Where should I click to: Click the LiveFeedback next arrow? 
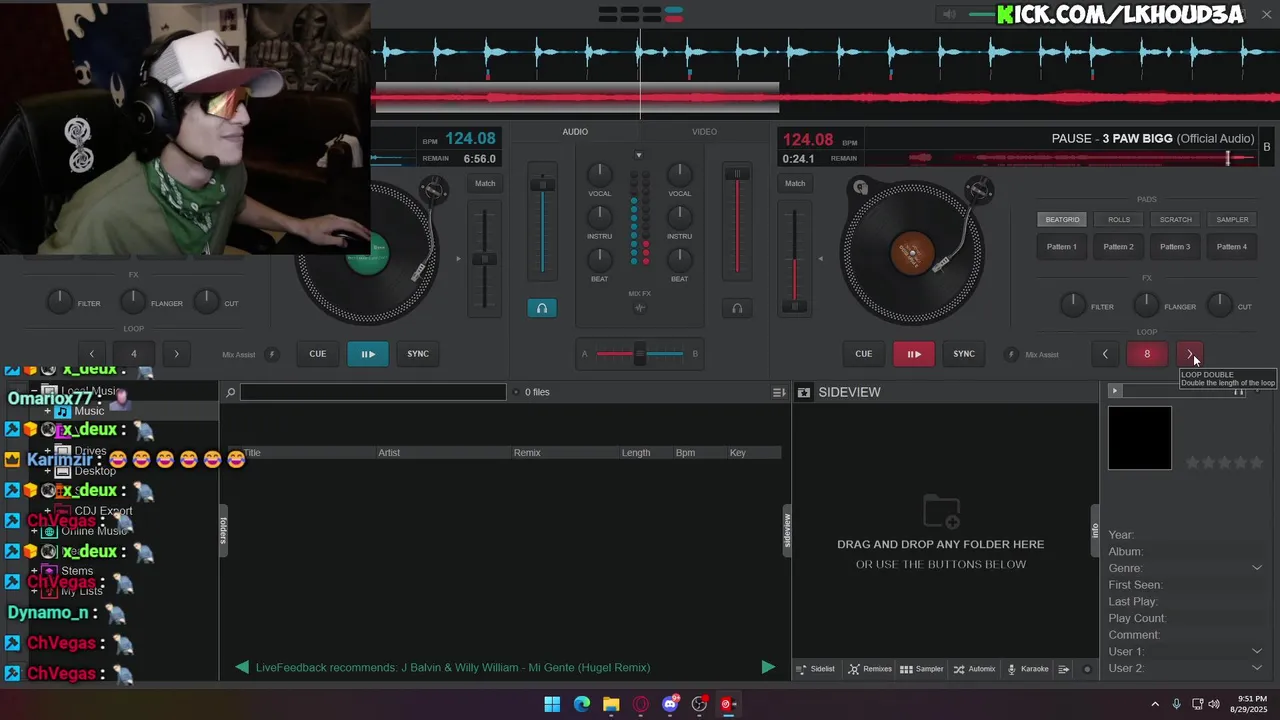point(768,667)
